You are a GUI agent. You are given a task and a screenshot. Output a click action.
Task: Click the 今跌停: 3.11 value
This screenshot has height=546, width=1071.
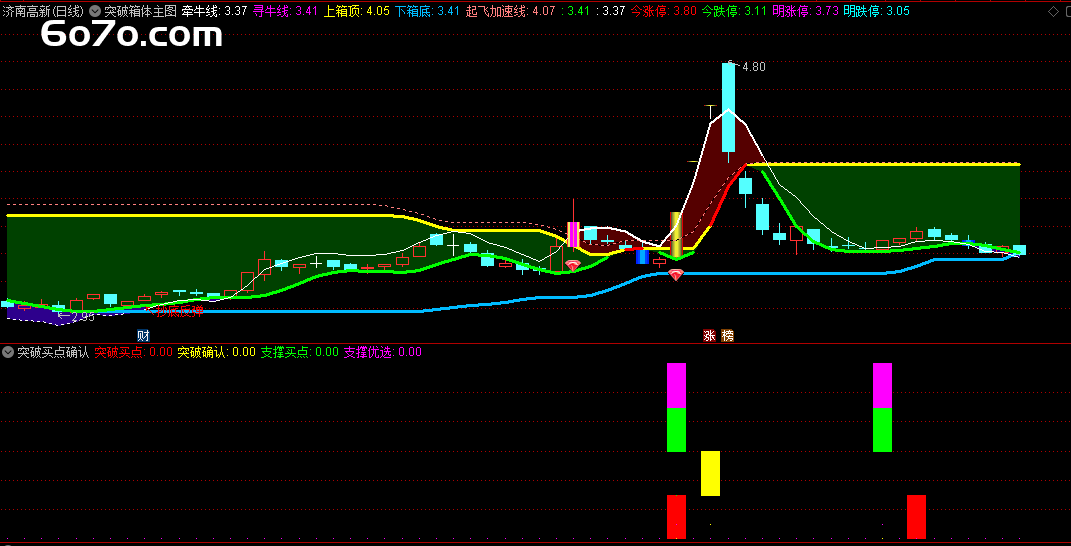click(734, 11)
